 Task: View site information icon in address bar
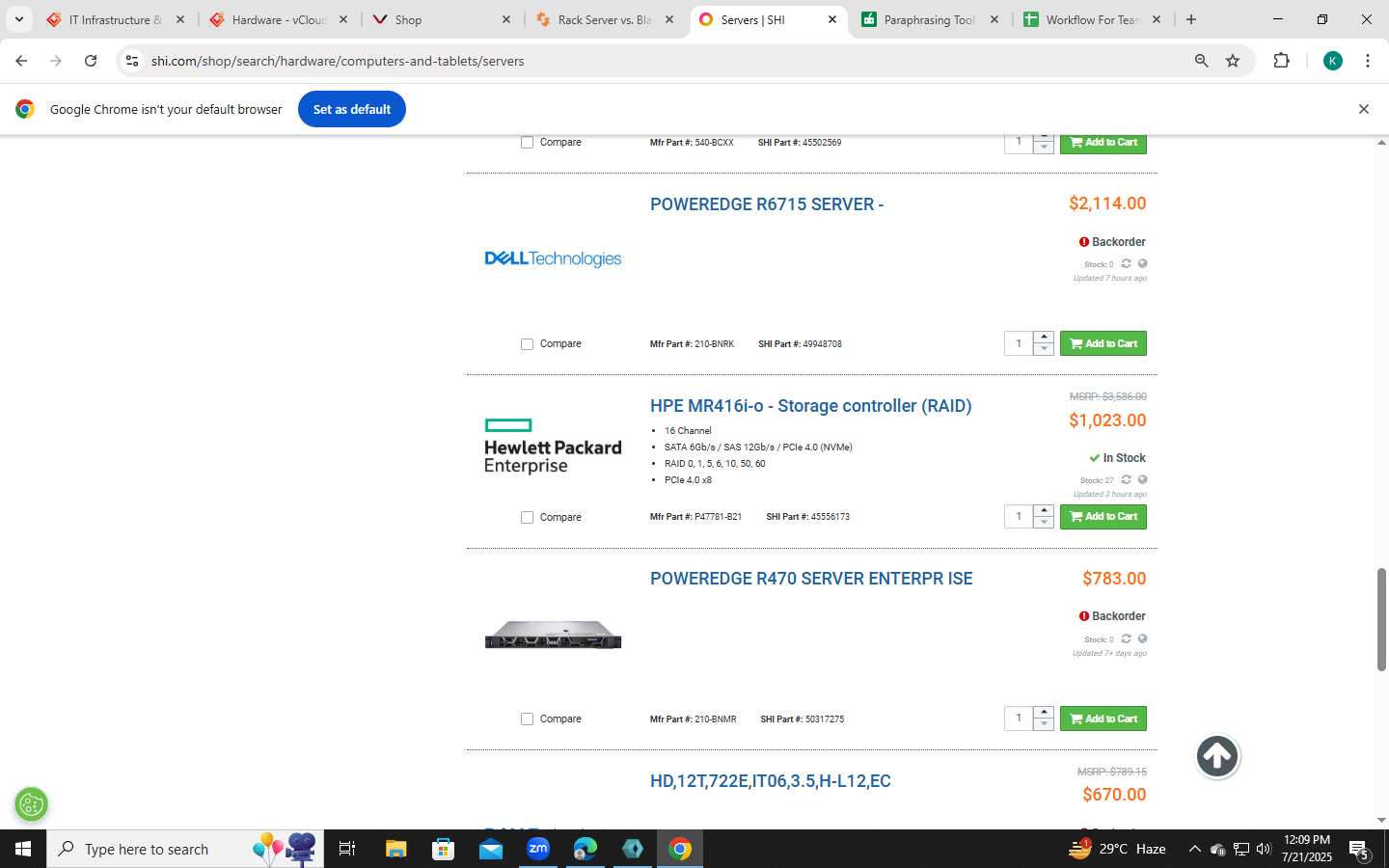[x=132, y=61]
